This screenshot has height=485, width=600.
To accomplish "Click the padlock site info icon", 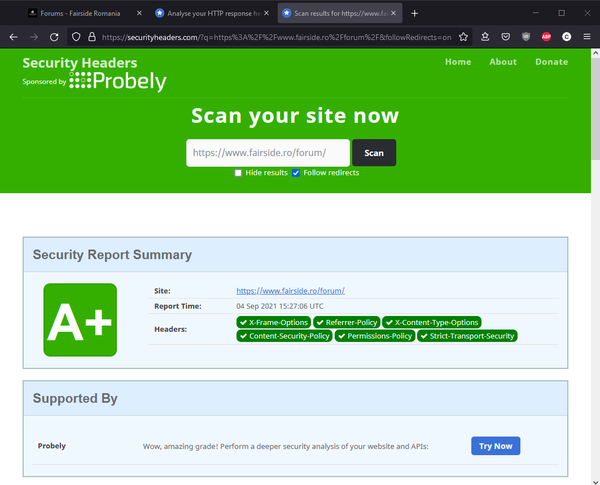I will click(x=91, y=37).
